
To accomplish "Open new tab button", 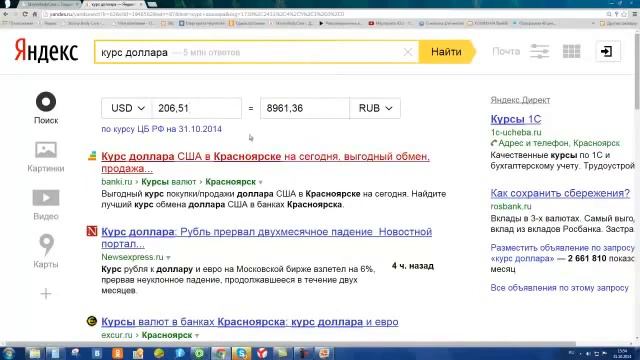I will (152, 4).
